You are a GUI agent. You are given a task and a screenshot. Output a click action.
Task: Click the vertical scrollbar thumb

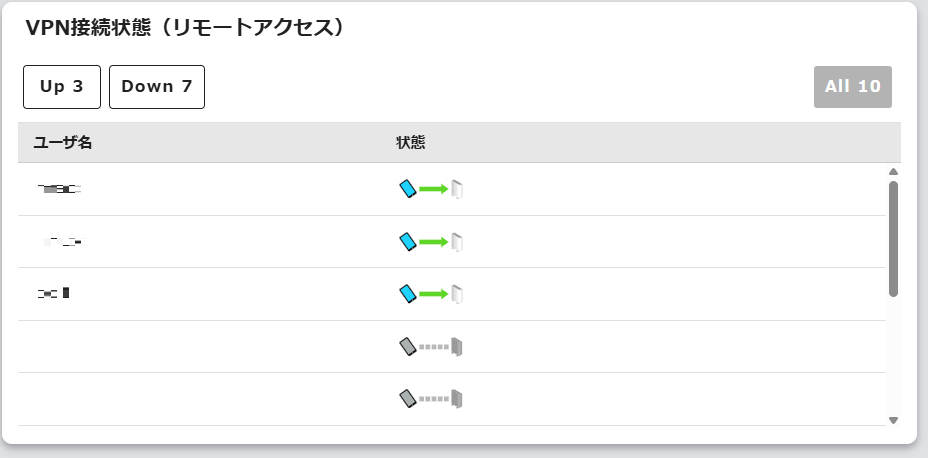(x=893, y=238)
